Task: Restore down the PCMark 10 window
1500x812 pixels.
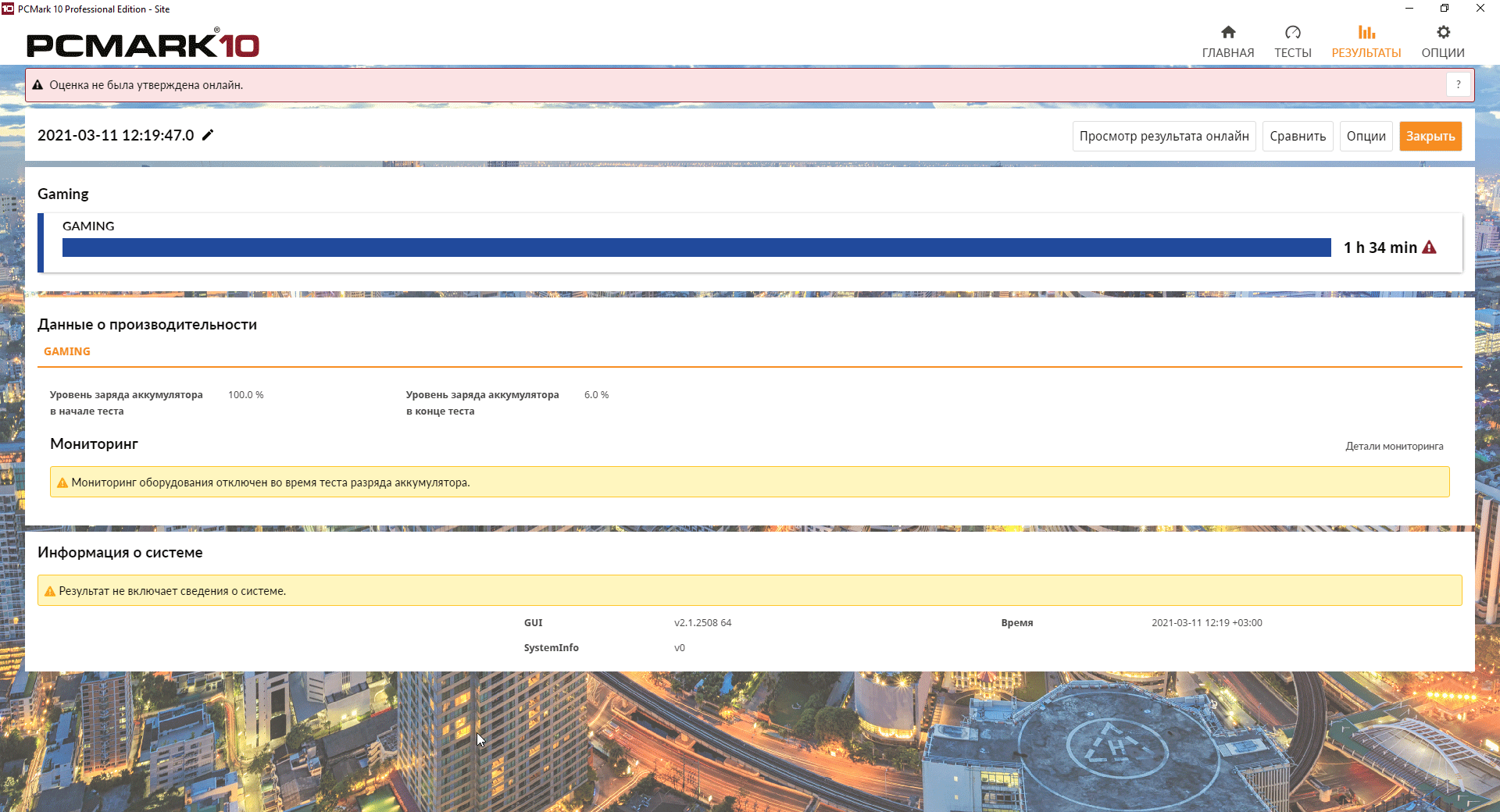Action: [x=1445, y=9]
